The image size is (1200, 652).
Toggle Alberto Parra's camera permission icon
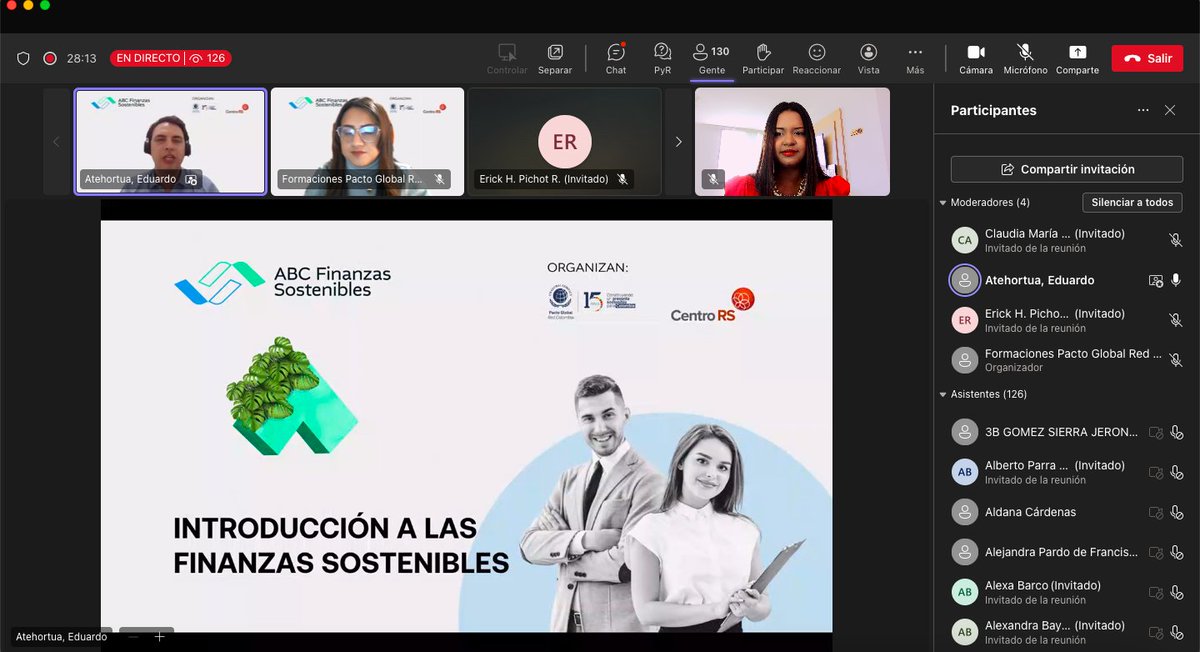click(x=1156, y=472)
